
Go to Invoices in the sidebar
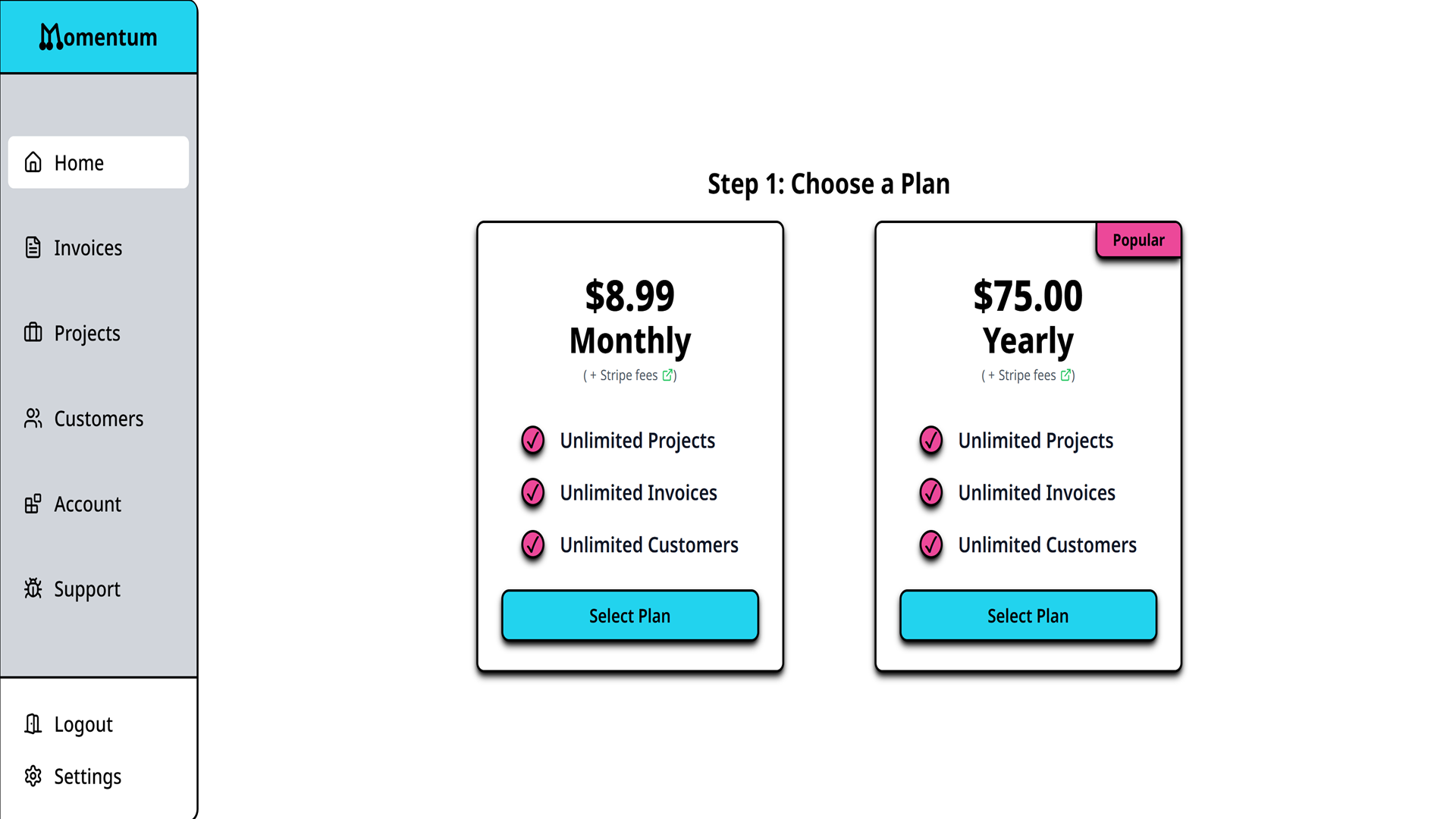click(88, 248)
